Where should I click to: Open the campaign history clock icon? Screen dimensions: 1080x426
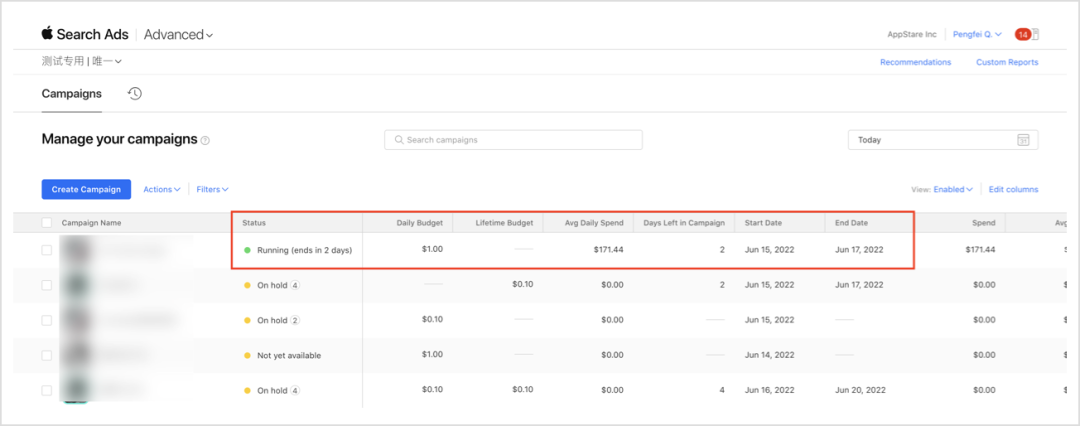[x=135, y=94]
